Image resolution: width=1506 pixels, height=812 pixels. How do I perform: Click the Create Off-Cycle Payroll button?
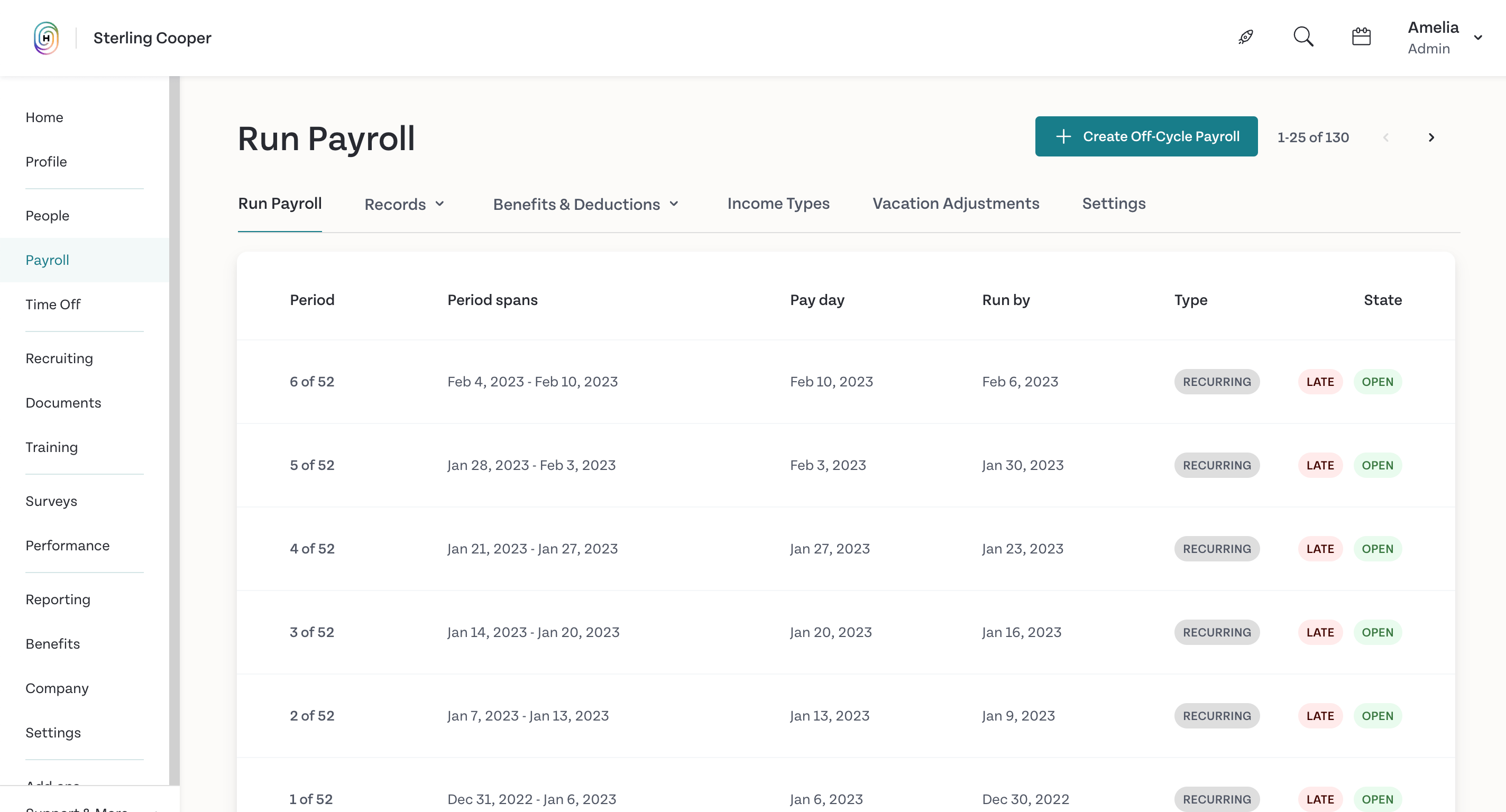click(x=1146, y=136)
